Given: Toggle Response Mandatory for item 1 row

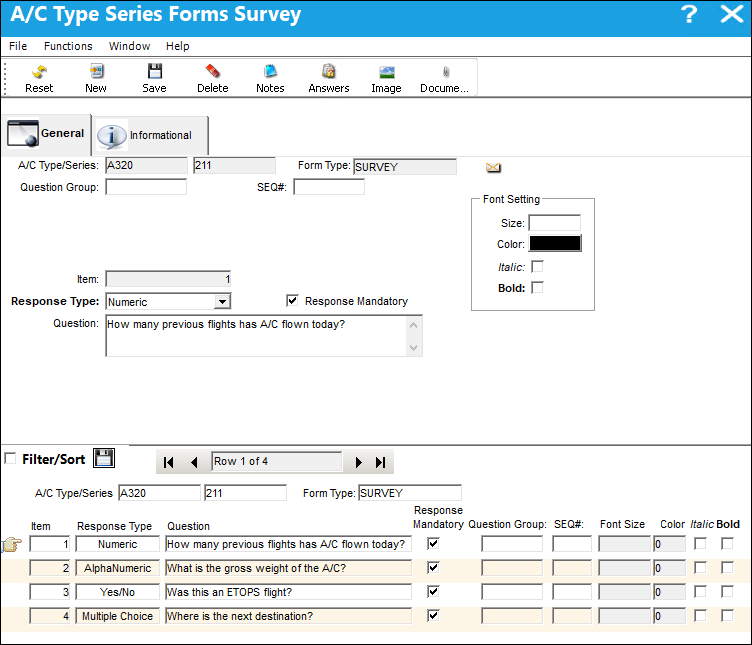Looking at the screenshot, I should pos(434,543).
